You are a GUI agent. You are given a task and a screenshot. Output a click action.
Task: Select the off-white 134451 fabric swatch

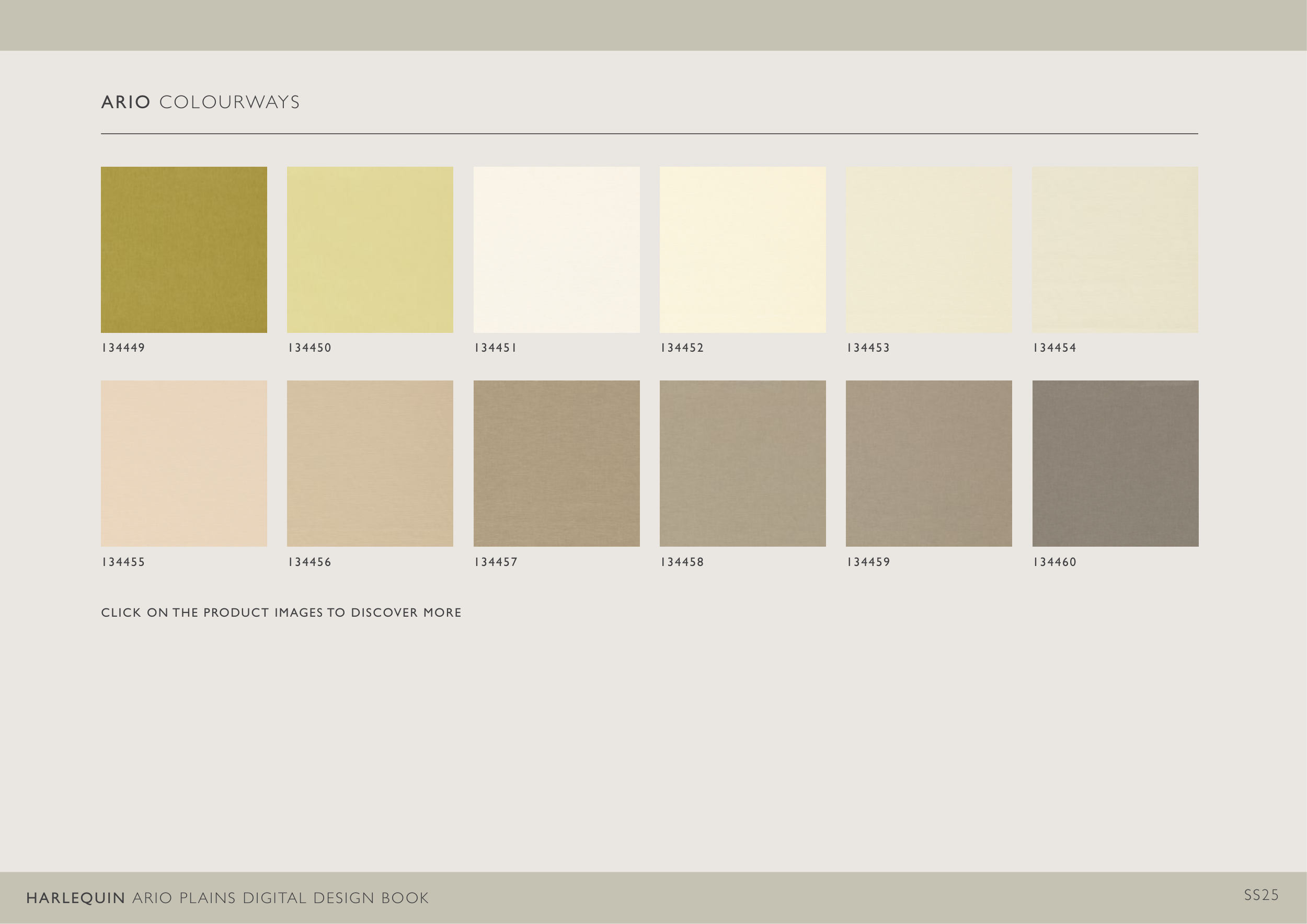556,250
